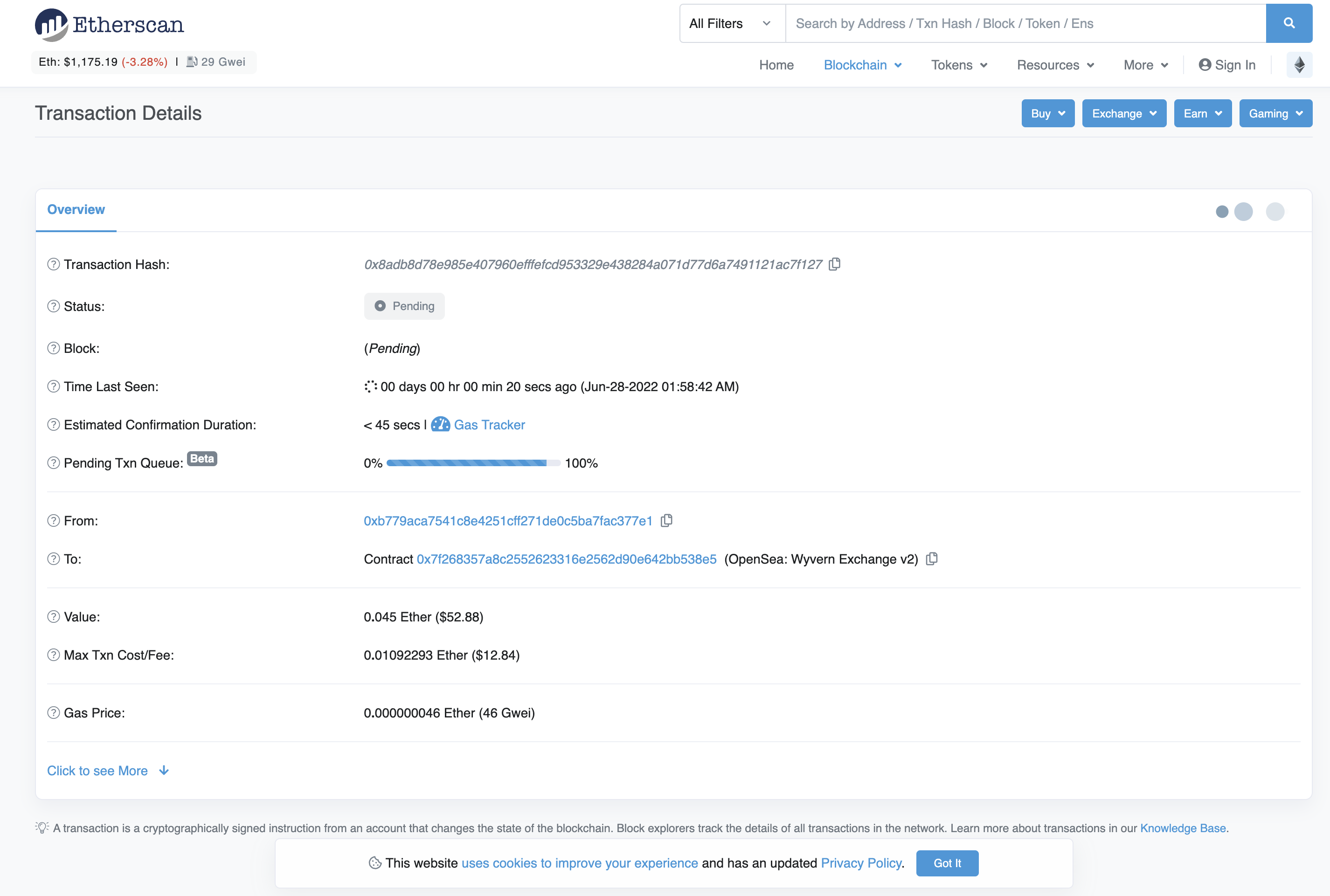Click the Ethereum network diamond icon
The image size is (1330, 896).
[1299, 65]
